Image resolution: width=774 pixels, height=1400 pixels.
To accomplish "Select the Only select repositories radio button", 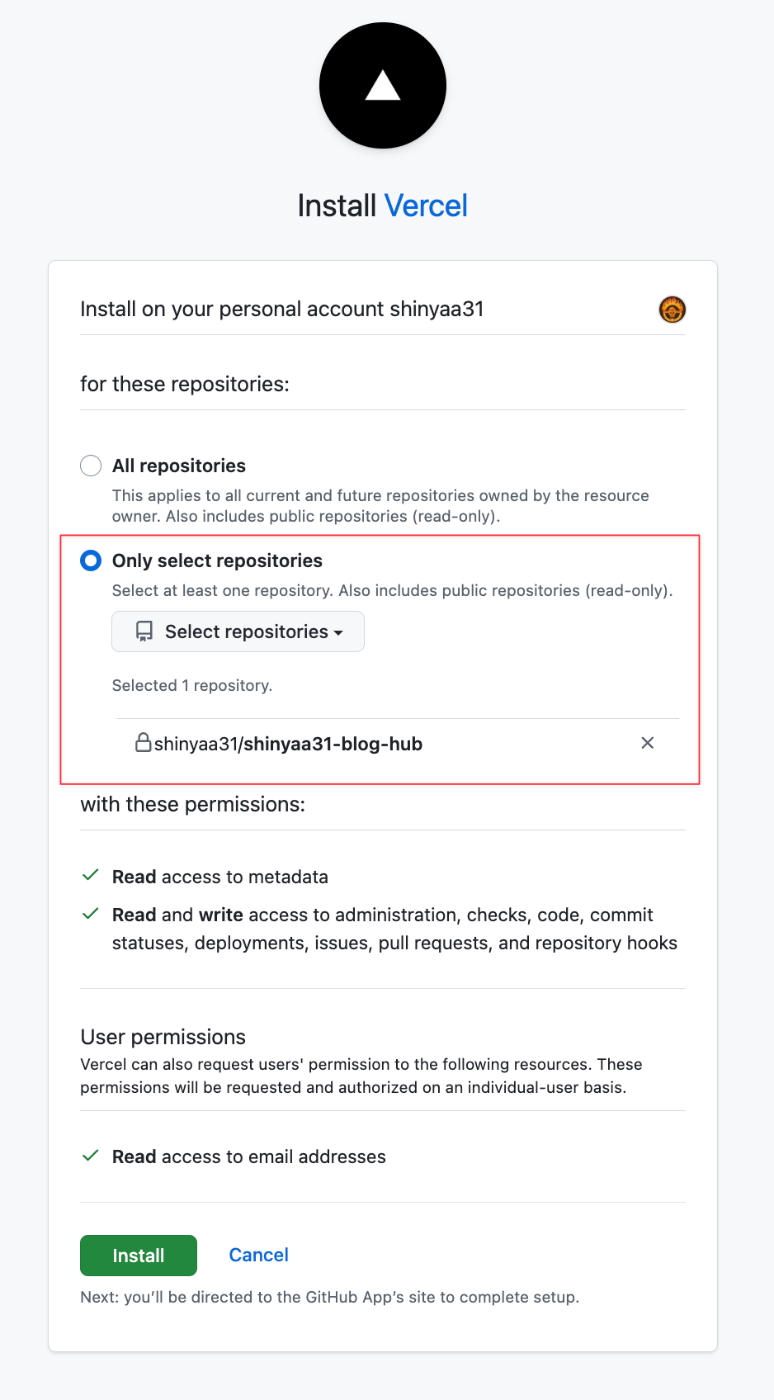I will click(91, 561).
